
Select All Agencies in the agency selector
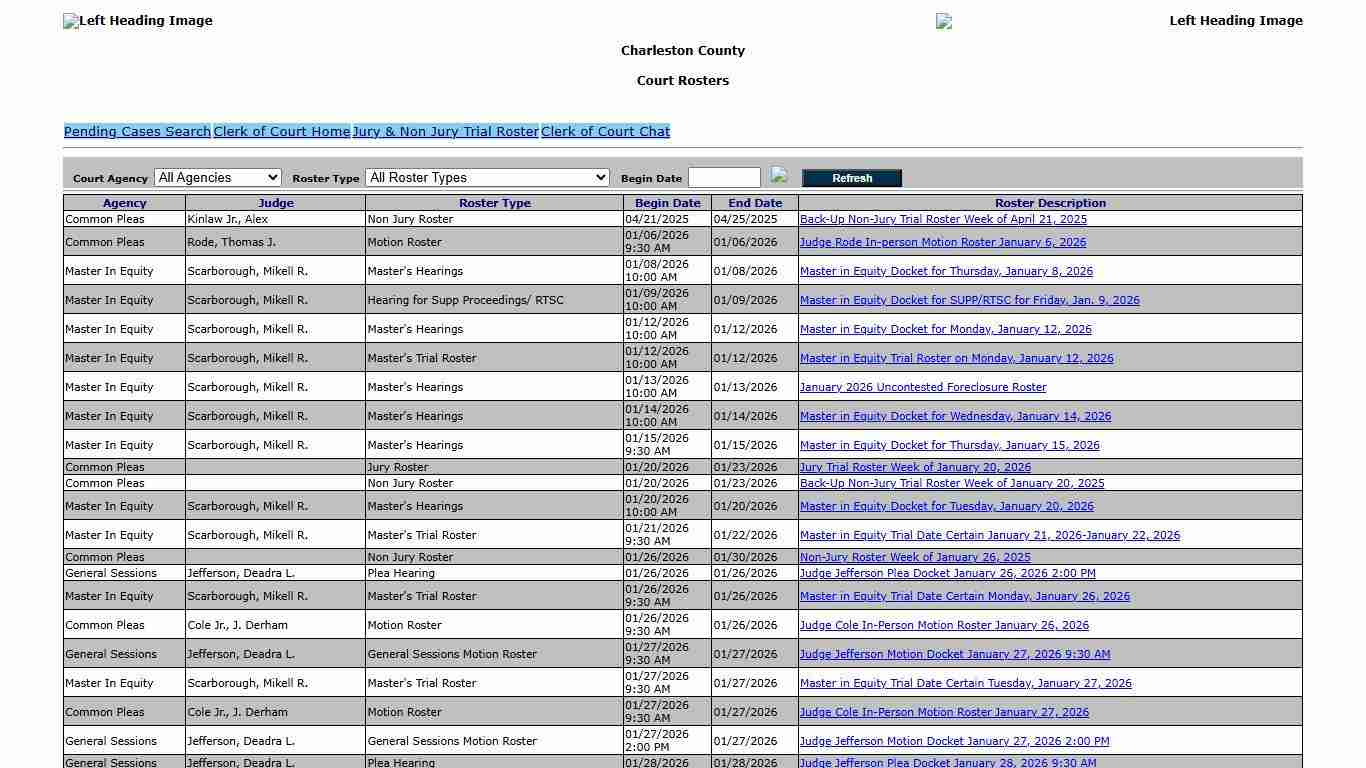click(x=217, y=177)
